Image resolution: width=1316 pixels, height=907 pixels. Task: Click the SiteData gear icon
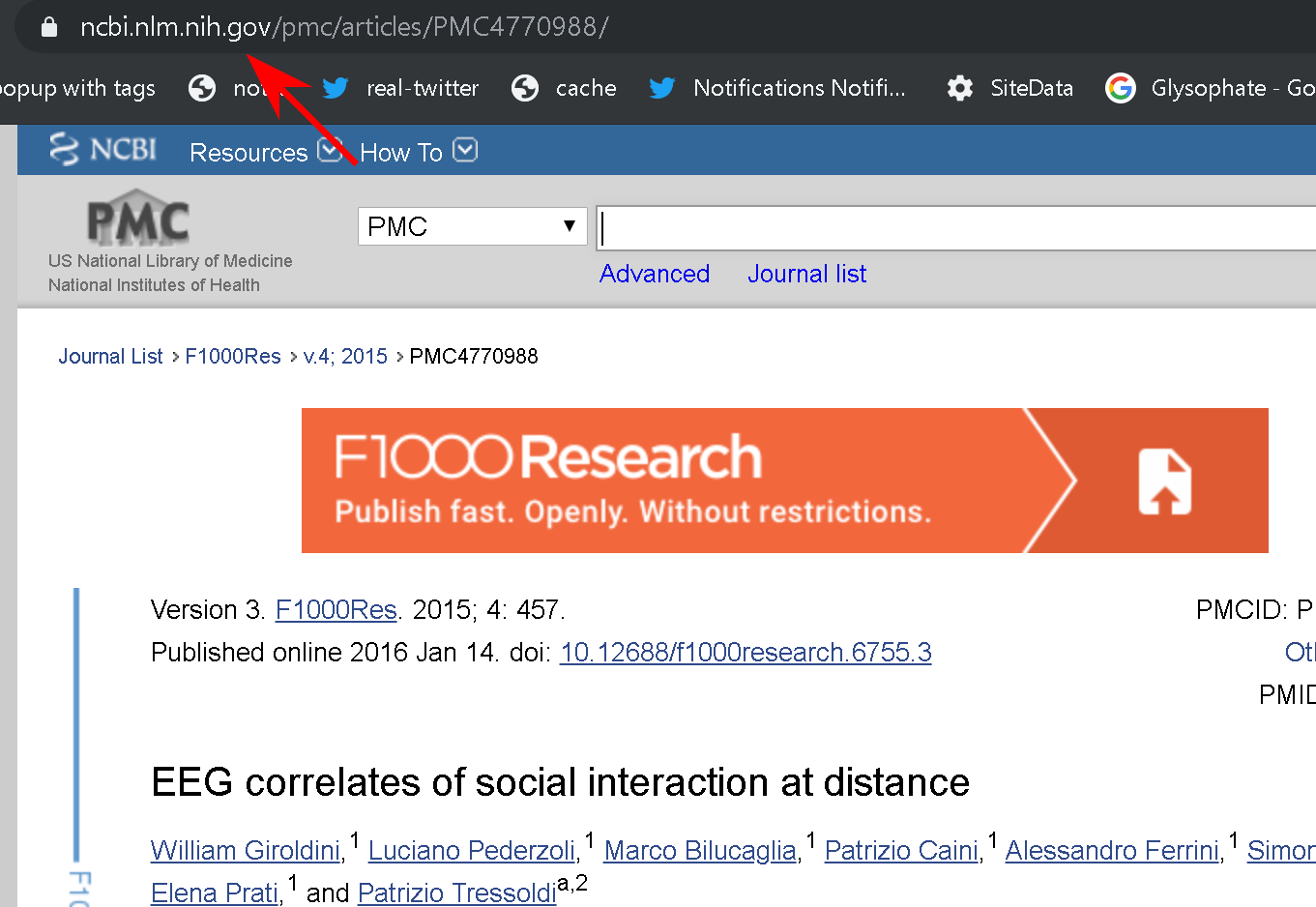tap(959, 88)
